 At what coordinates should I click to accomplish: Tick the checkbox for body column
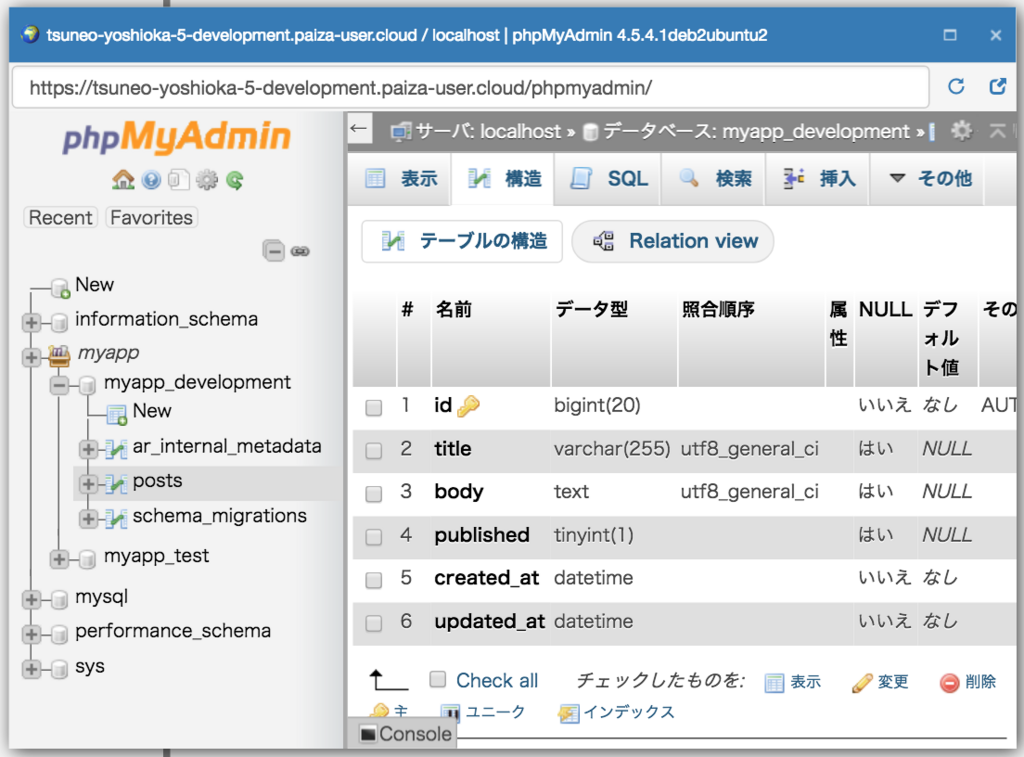click(x=374, y=494)
